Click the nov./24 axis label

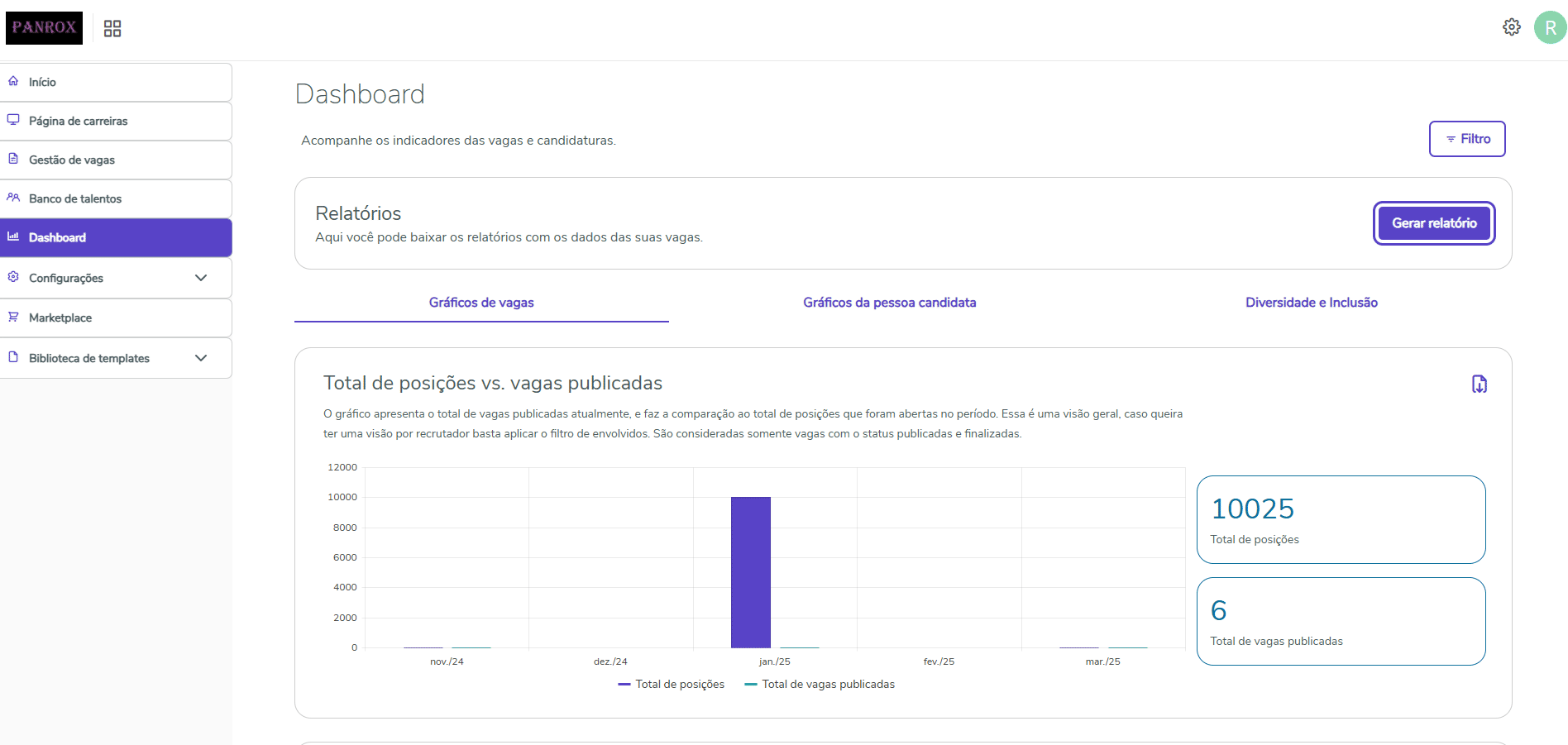click(x=447, y=661)
